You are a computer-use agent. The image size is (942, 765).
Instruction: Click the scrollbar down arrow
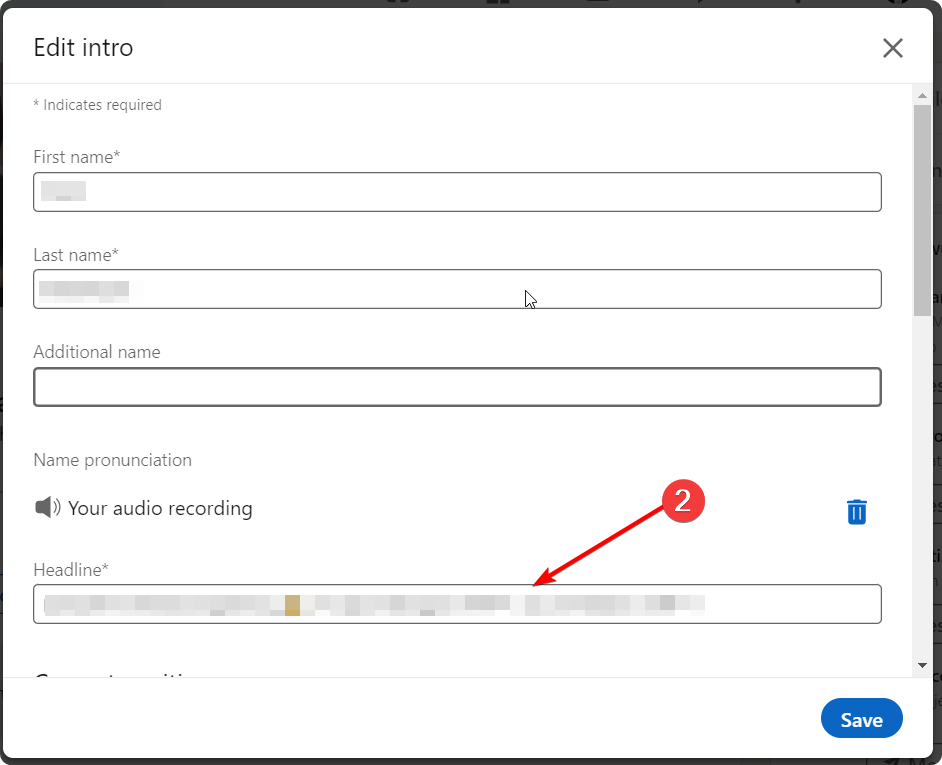923,665
